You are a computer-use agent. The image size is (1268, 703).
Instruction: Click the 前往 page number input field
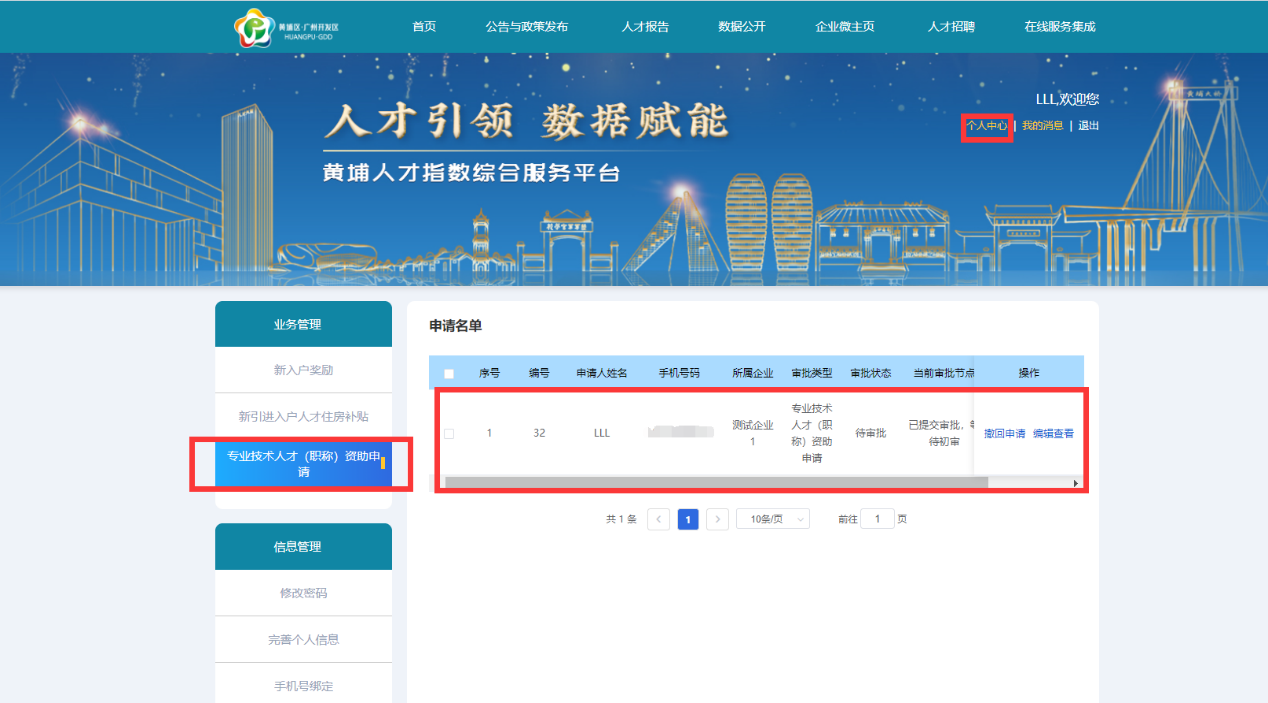click(877, 519)
